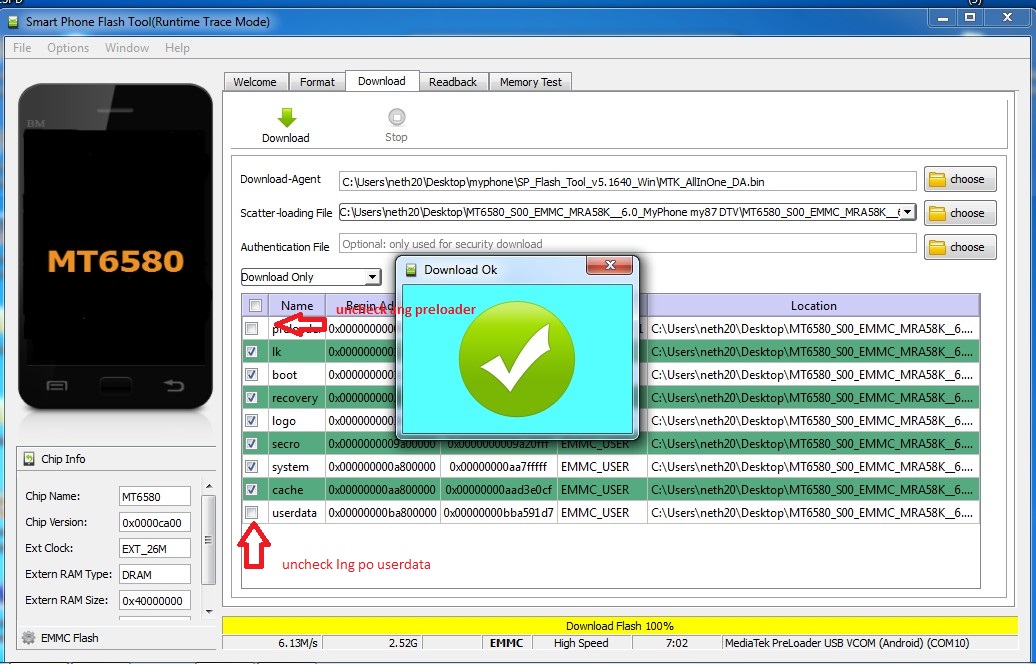Click the 7:02 elapsed time status entry
The width and height of the screenshot is (1036, 664).
677,643
